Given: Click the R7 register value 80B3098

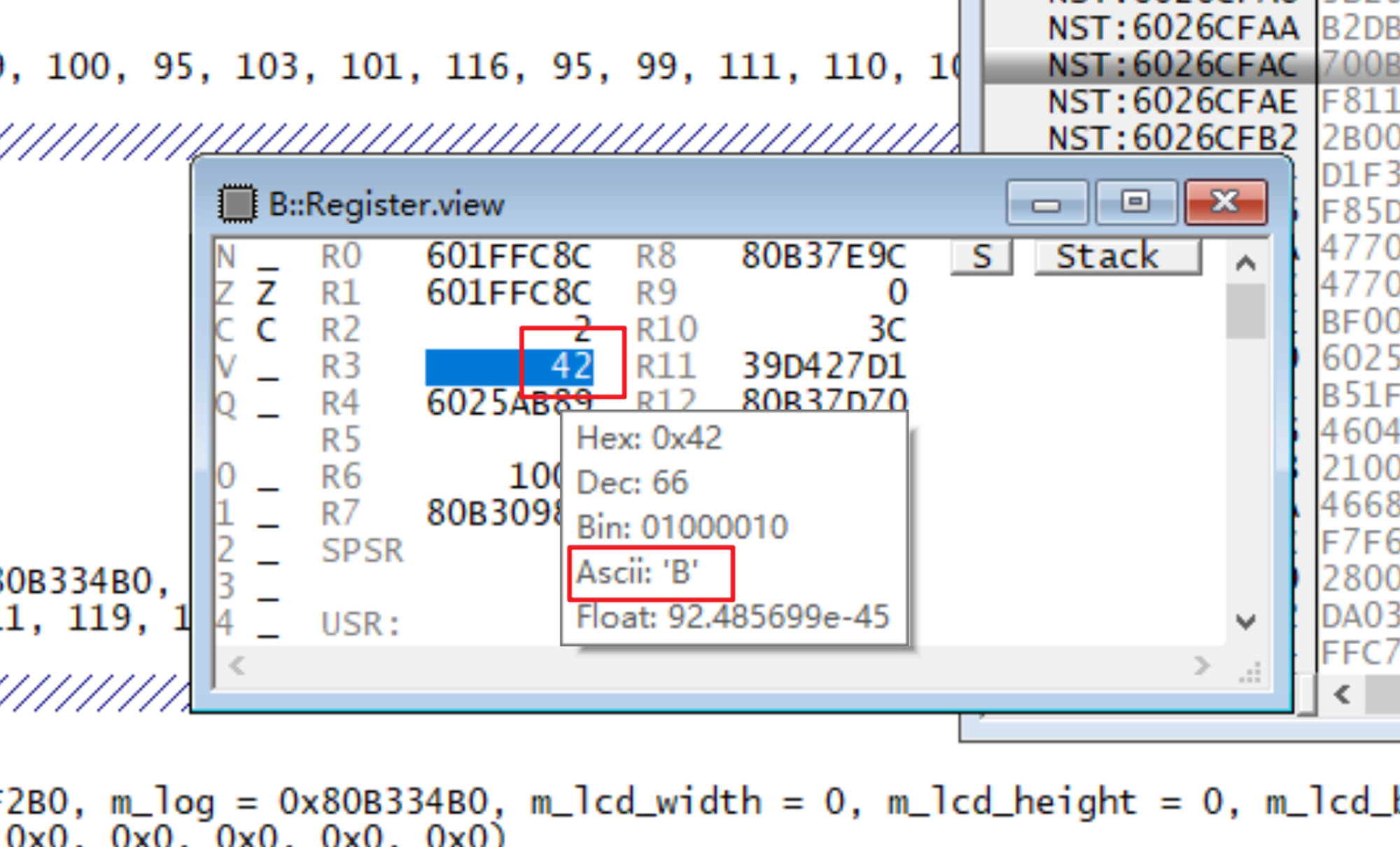Looking at the screenshot, I should [x=493, y=513].
